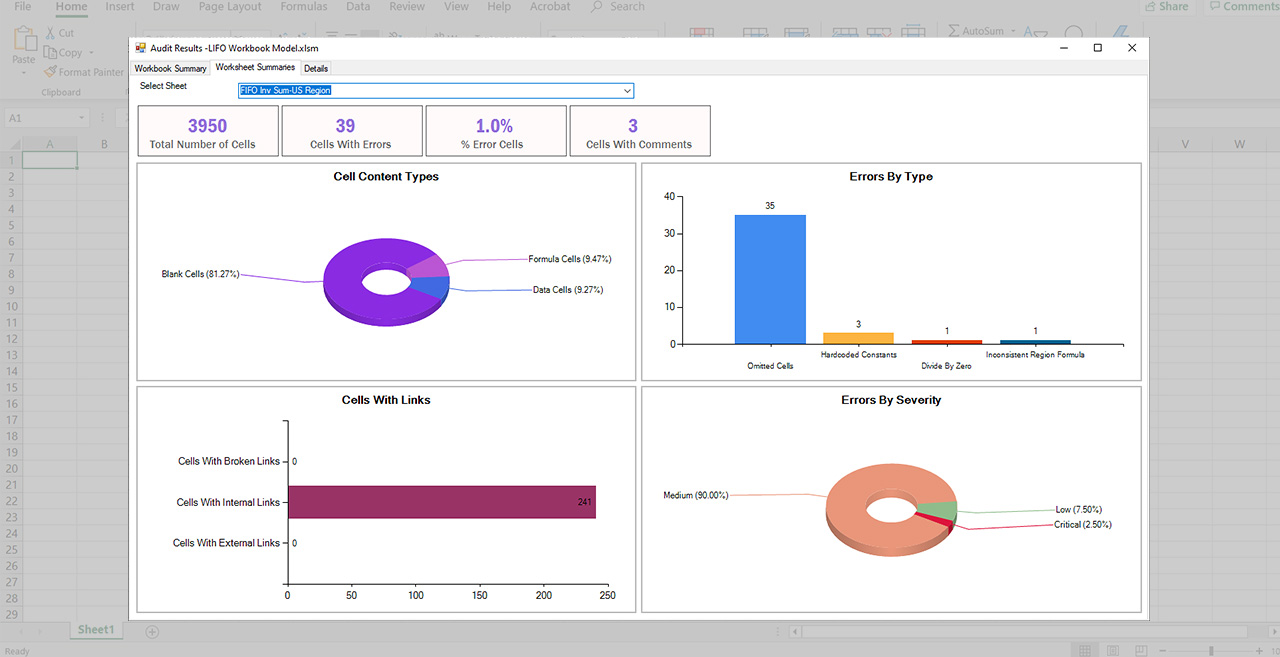Click the Cells With Internal Links bar
The width and height of the screenshot is (1280, 657).
(441, 502)
